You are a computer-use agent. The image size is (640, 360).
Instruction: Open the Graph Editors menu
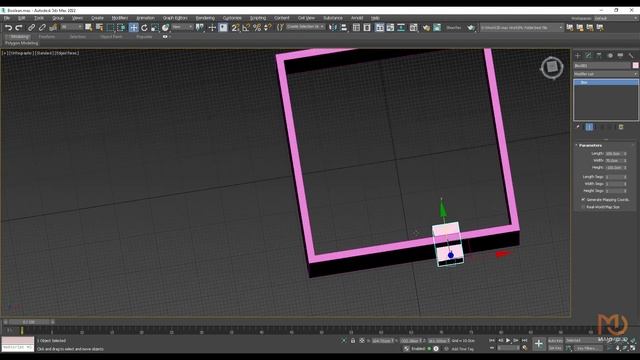(x=175, y=18)
